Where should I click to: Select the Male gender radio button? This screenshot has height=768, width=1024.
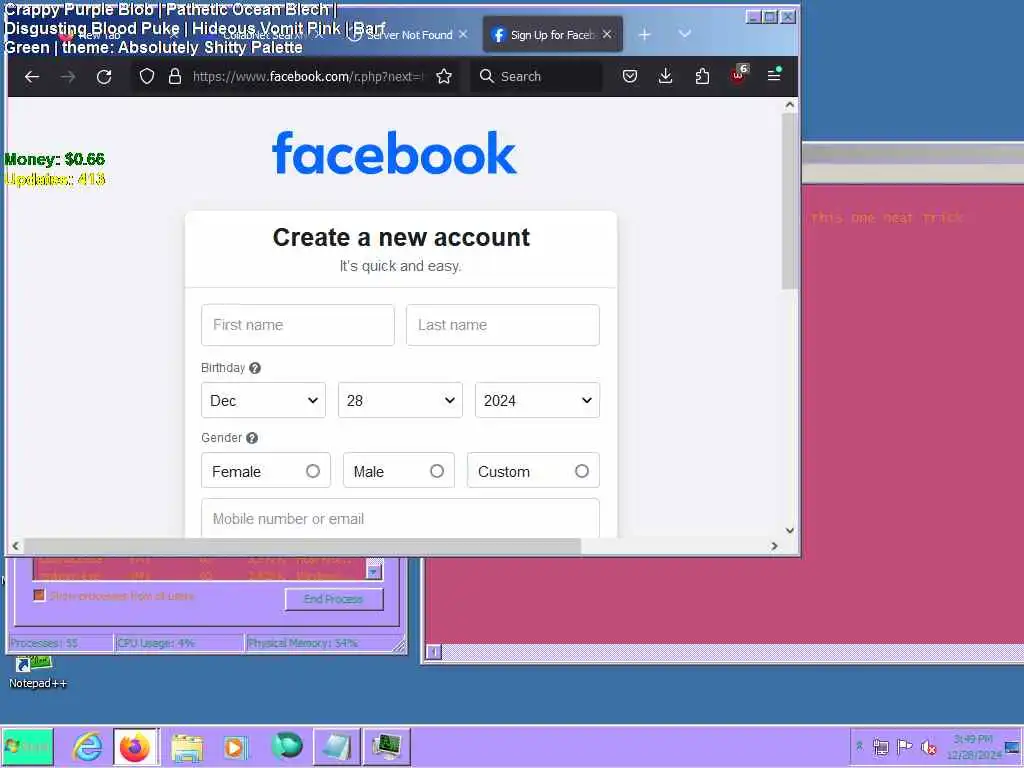click(x=437, y=472)
